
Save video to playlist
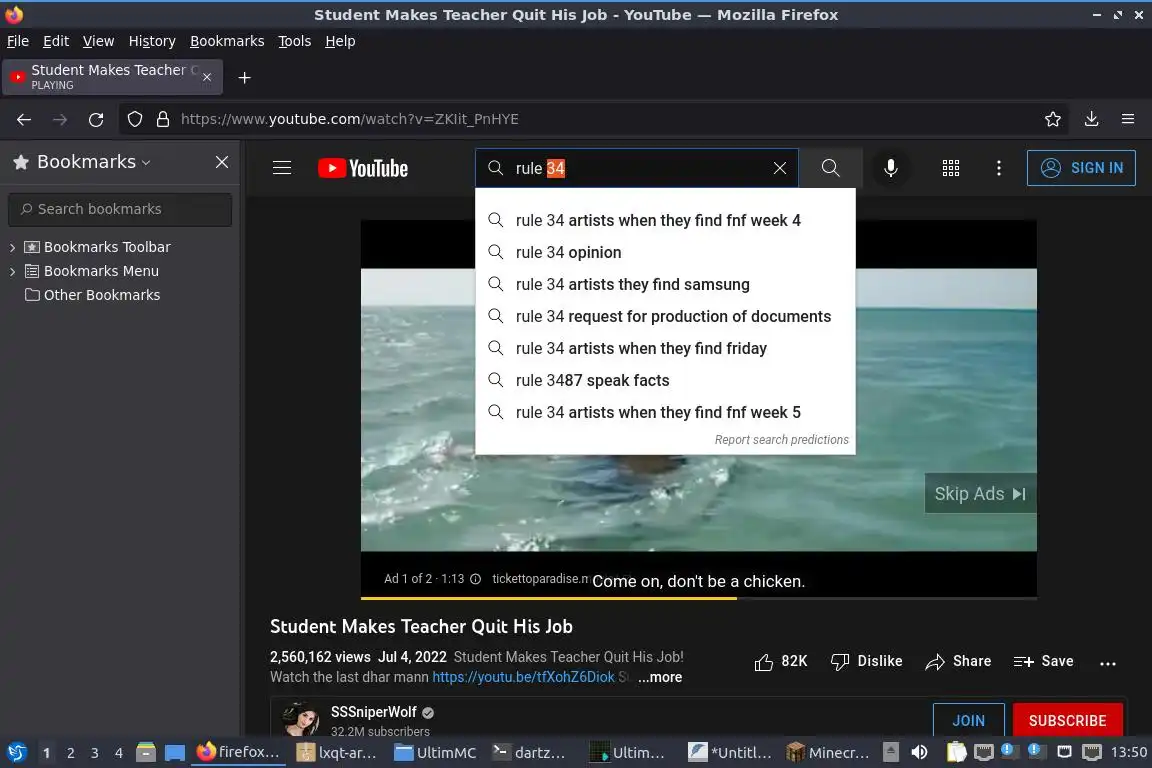[x=1043, y=661]
